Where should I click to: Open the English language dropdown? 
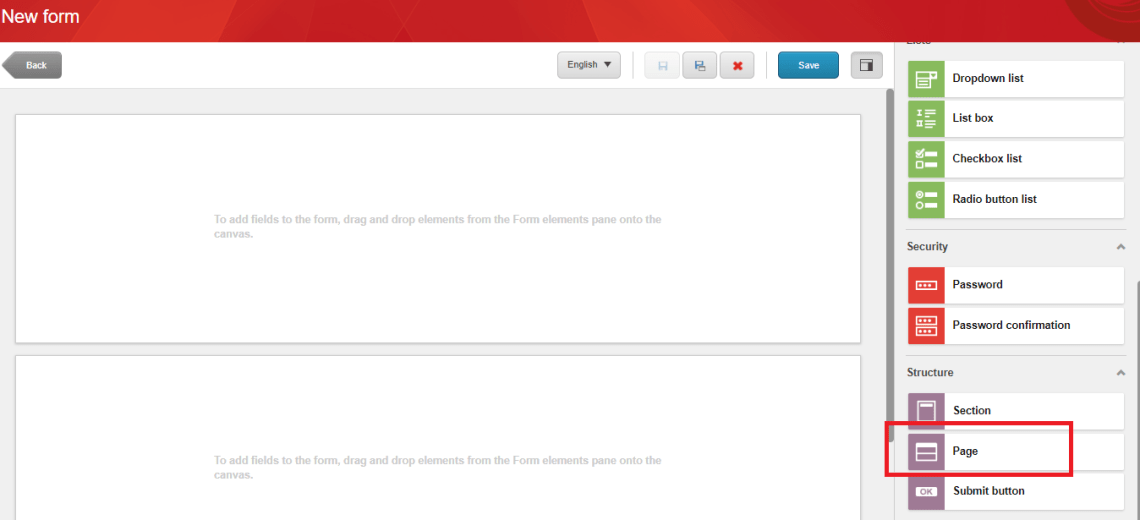[x=588, y=65]
